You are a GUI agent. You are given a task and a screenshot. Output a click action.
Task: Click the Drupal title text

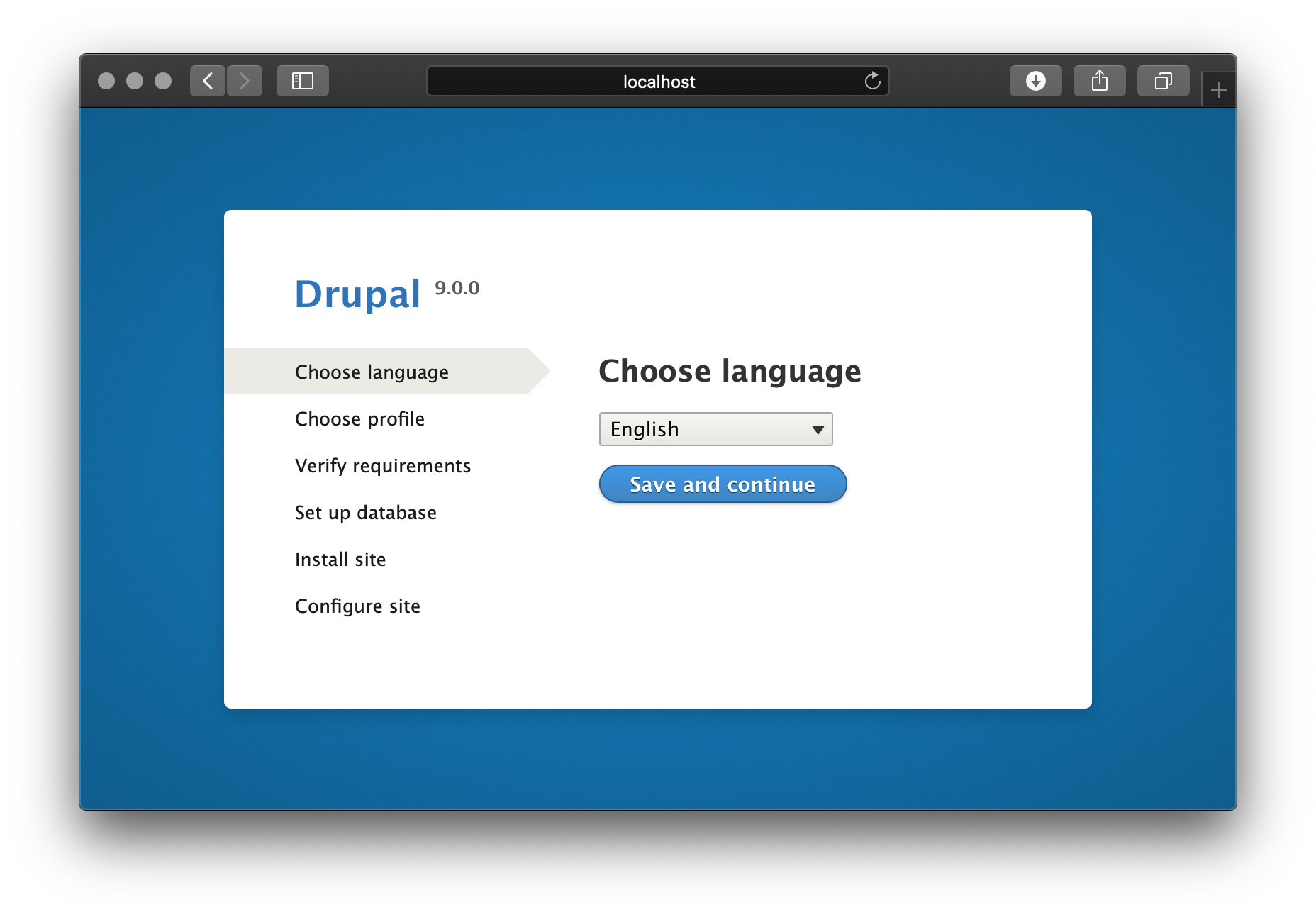(357, 294)
